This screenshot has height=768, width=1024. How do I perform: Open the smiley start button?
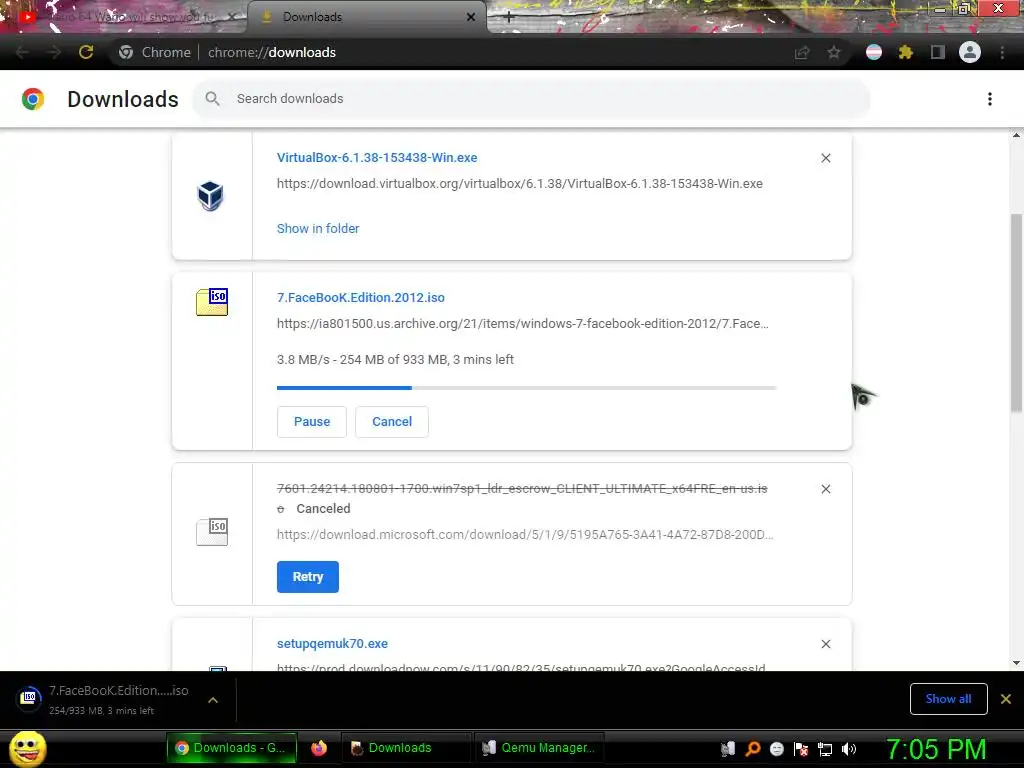pyautogui.click(x=27, y=748)
